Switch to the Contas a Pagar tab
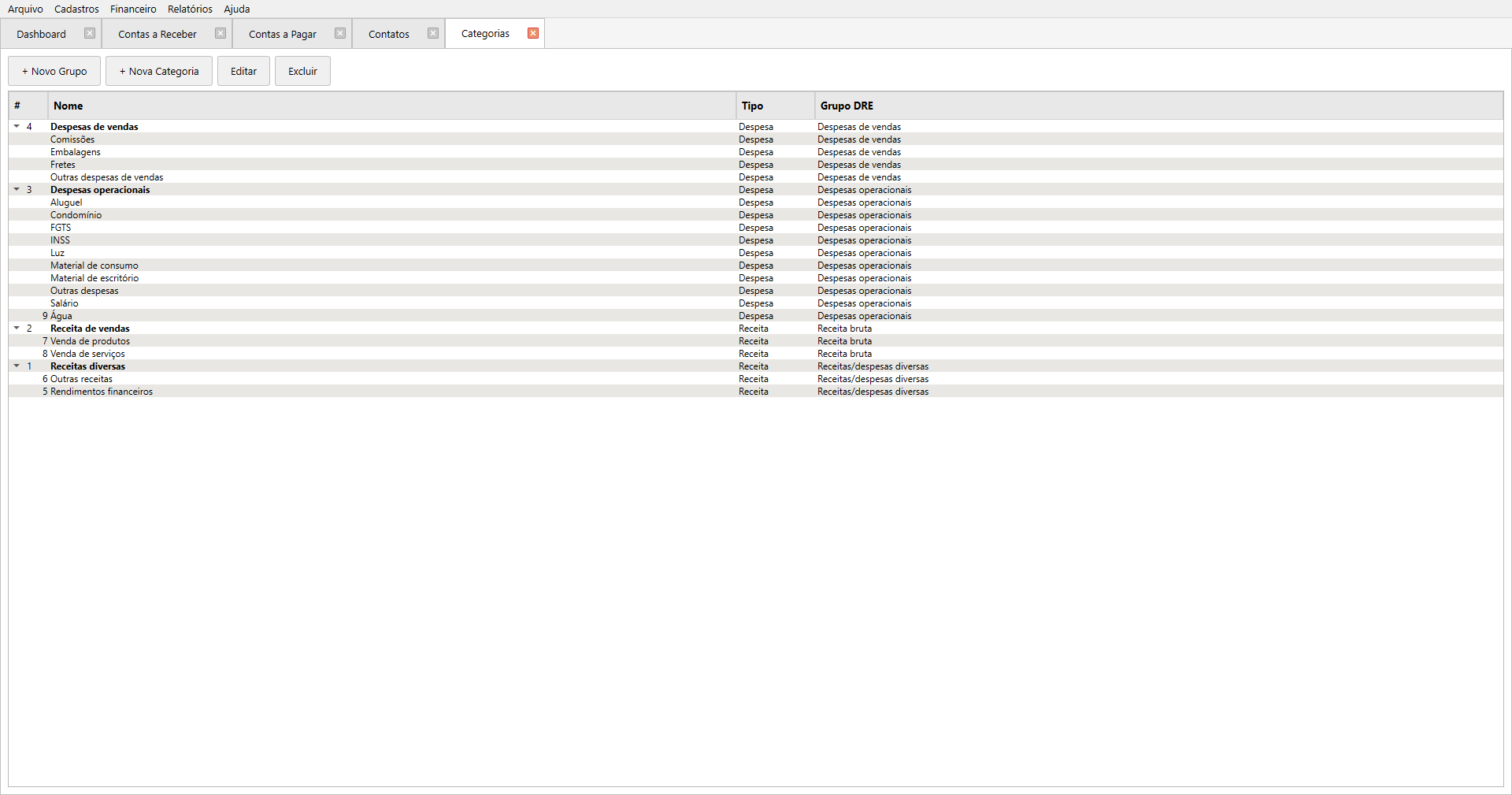 (x=282, y=34)
